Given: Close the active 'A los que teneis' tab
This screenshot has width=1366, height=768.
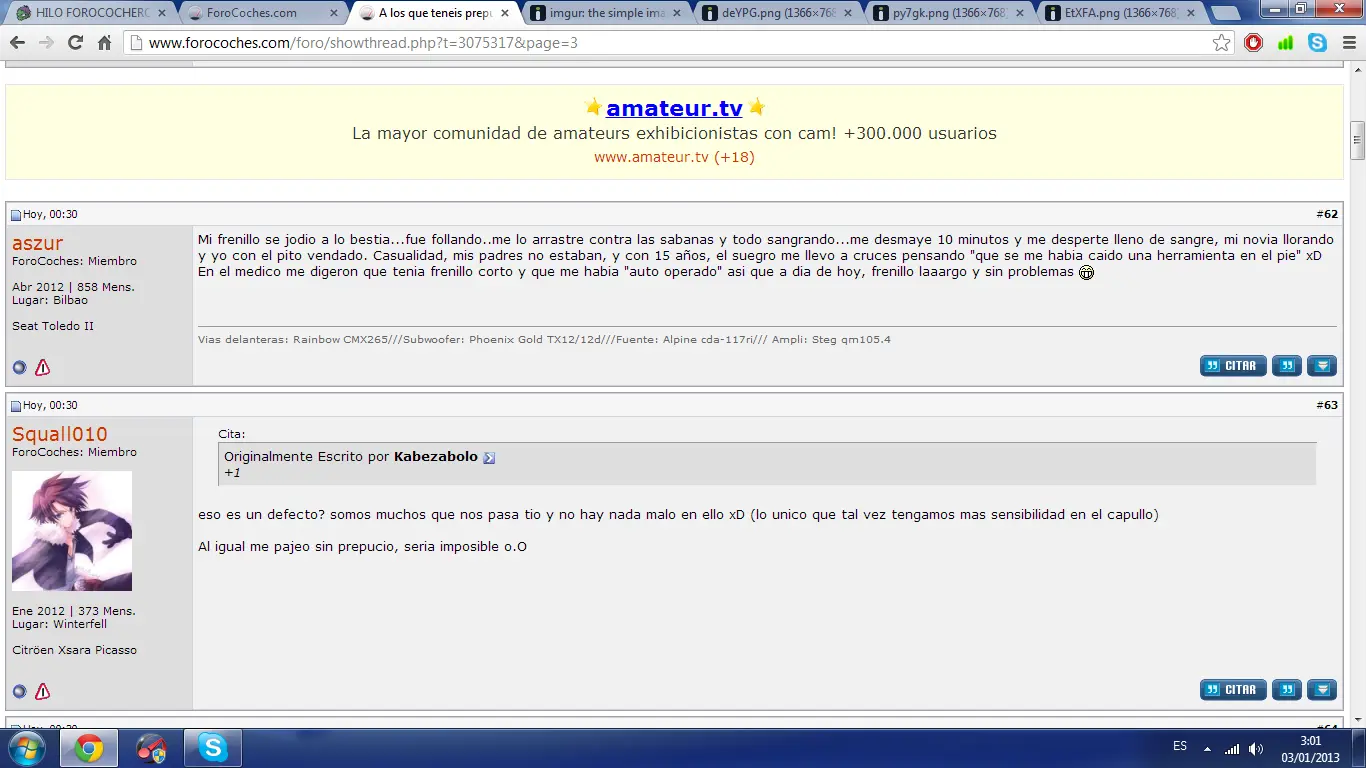Looking at the screenshot, I should click(x=504, y=13).
